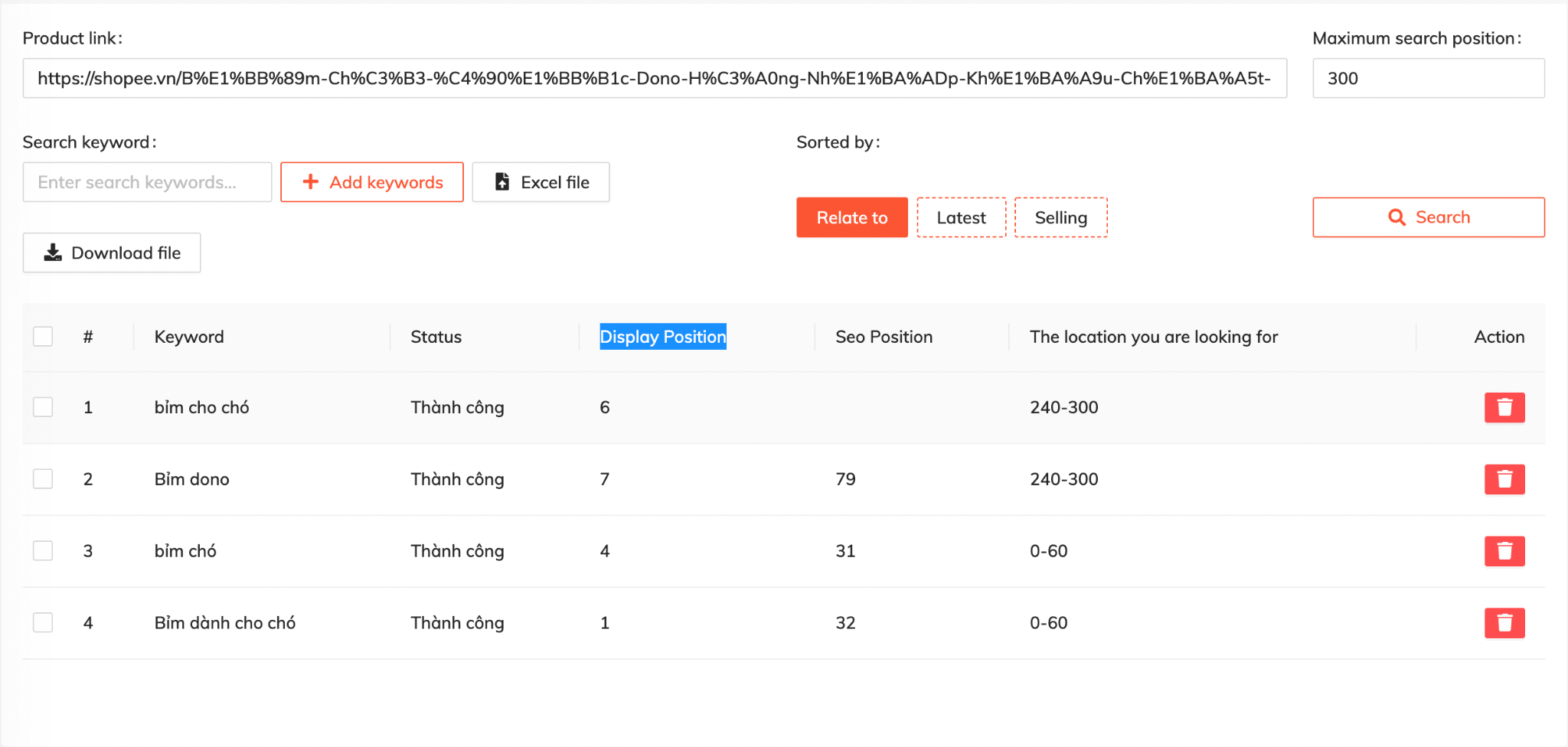Focus the Product link input field
The height and width of the screenshot is (747, 1568).
(x=654, y=78)
